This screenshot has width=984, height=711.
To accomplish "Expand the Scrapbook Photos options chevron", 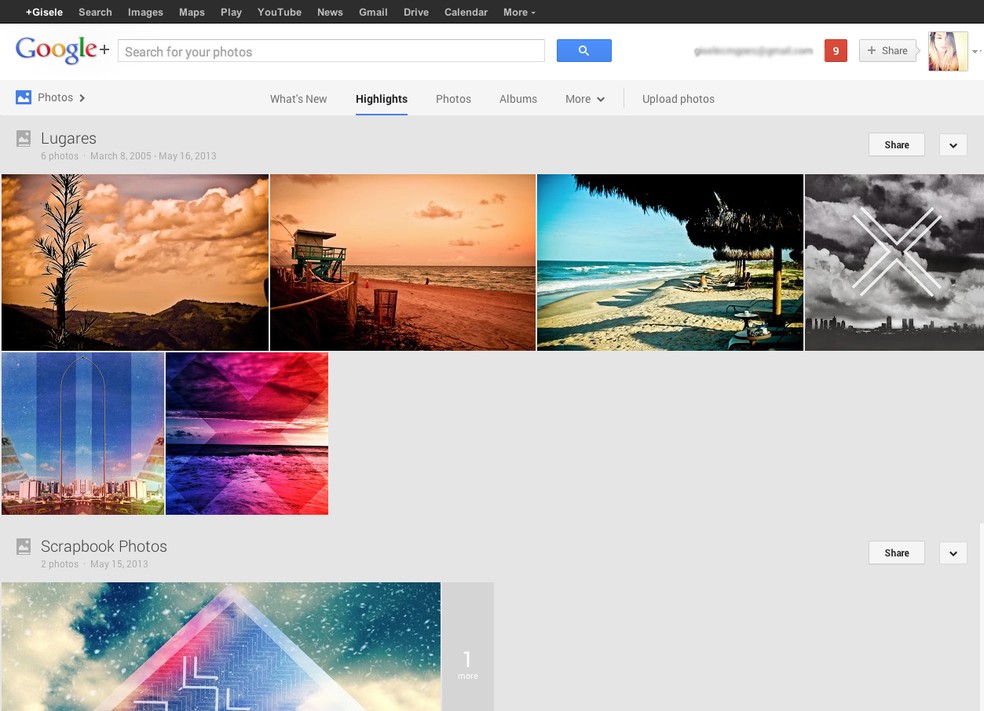I will coord(952,552).
